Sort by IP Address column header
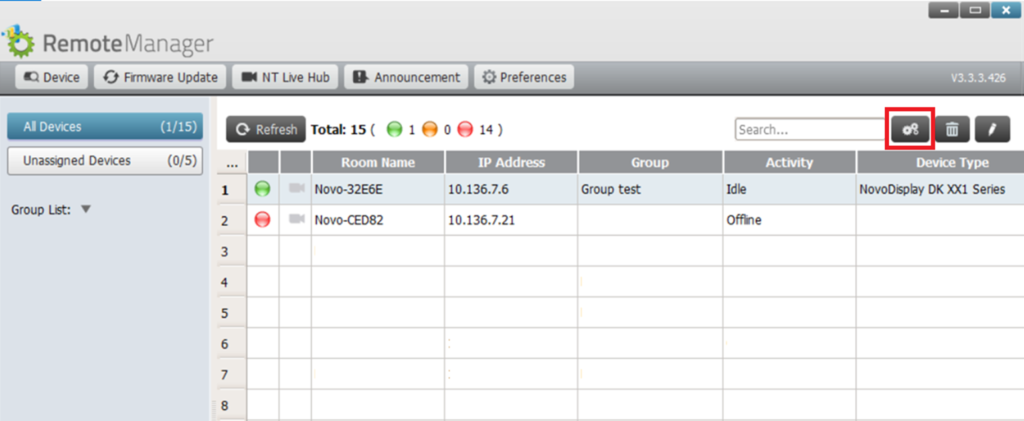 (x=511, y=163)
